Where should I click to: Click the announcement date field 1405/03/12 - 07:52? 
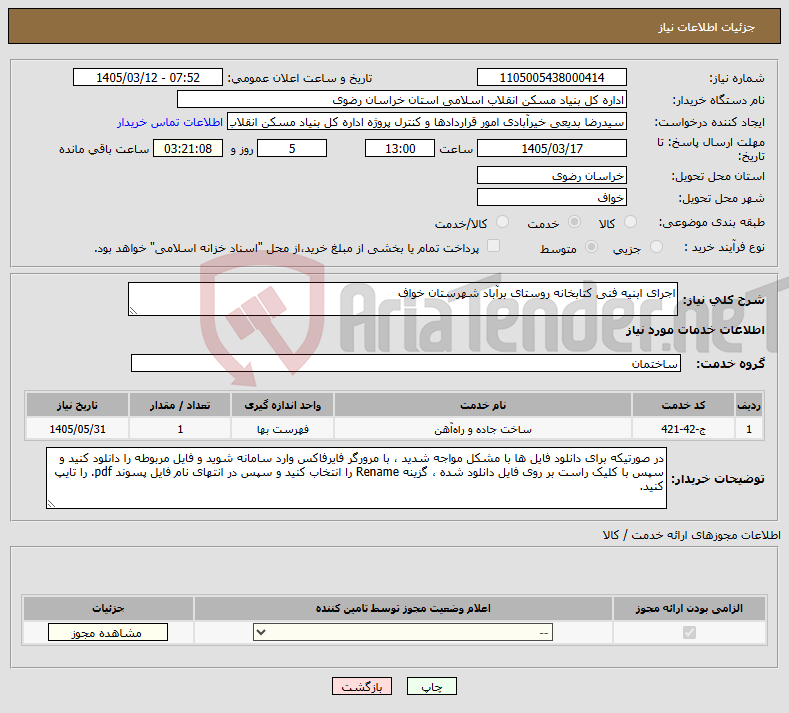pos(148,77)
